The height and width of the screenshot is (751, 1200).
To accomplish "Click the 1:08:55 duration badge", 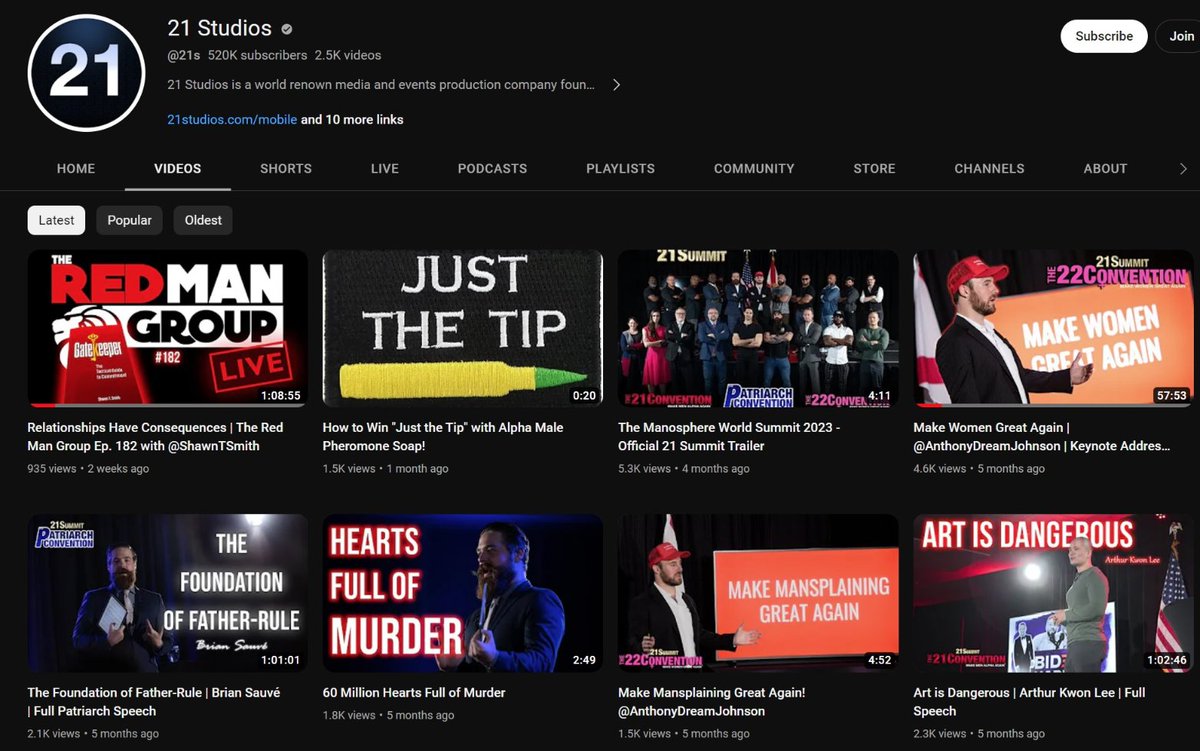I will click(281, 395).
